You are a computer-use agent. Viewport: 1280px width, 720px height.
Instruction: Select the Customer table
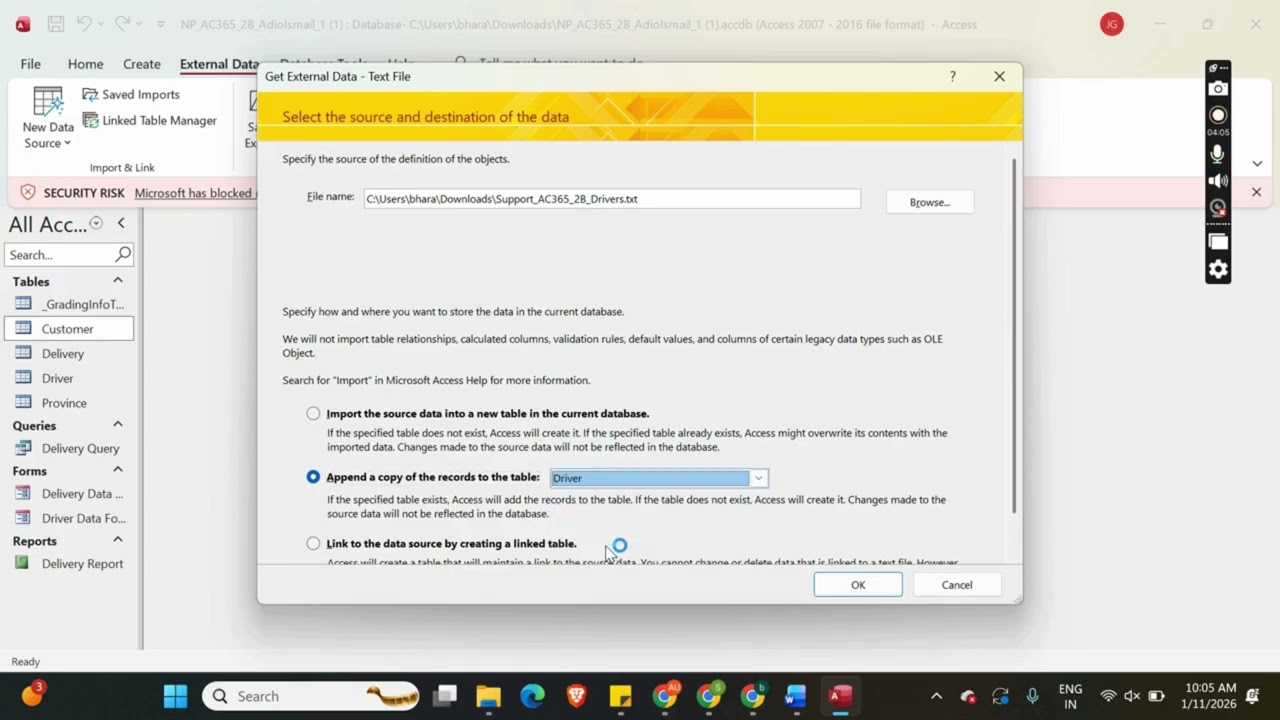coord(70,329)
